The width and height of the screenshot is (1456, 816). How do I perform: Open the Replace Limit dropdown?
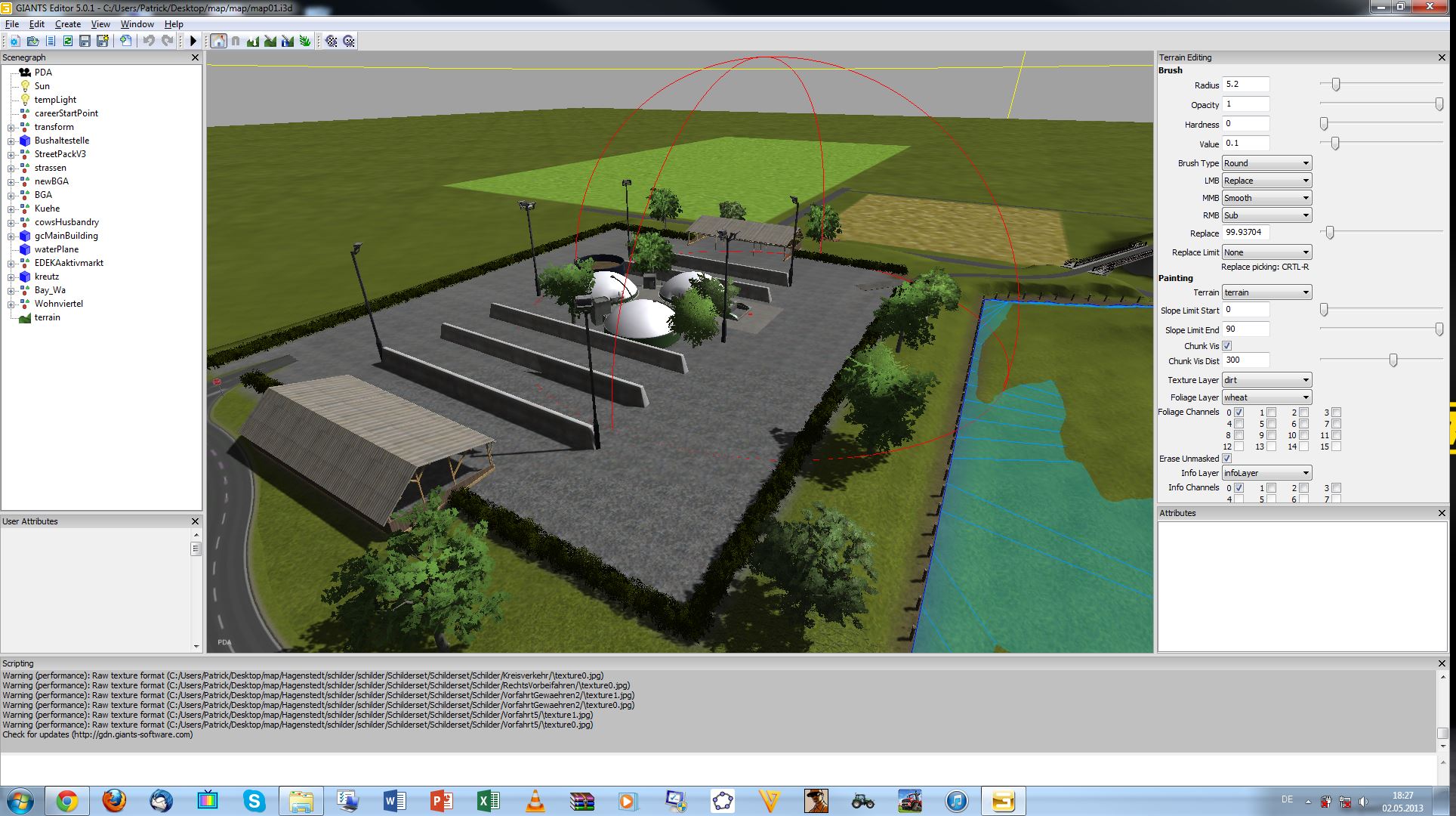[1266, 252]
